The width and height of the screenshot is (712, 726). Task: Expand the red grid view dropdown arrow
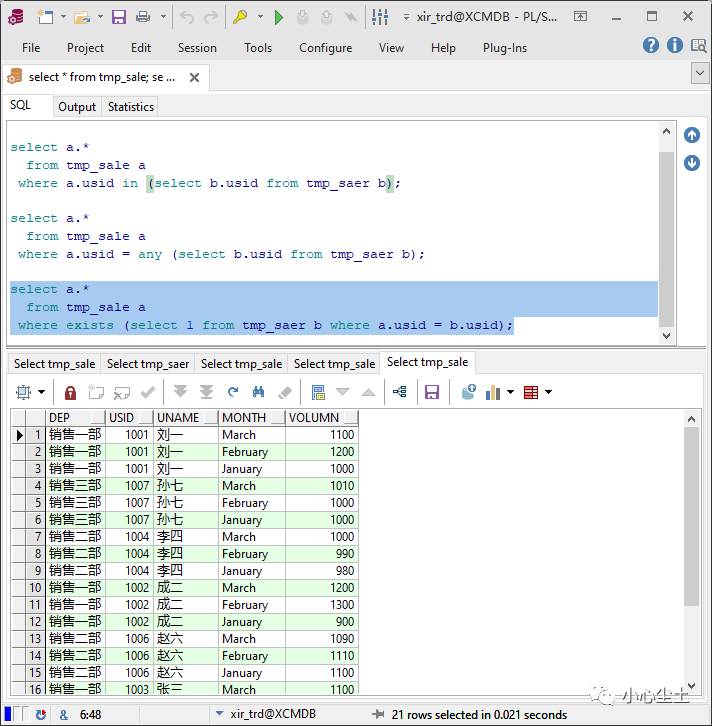coord(549,392)
